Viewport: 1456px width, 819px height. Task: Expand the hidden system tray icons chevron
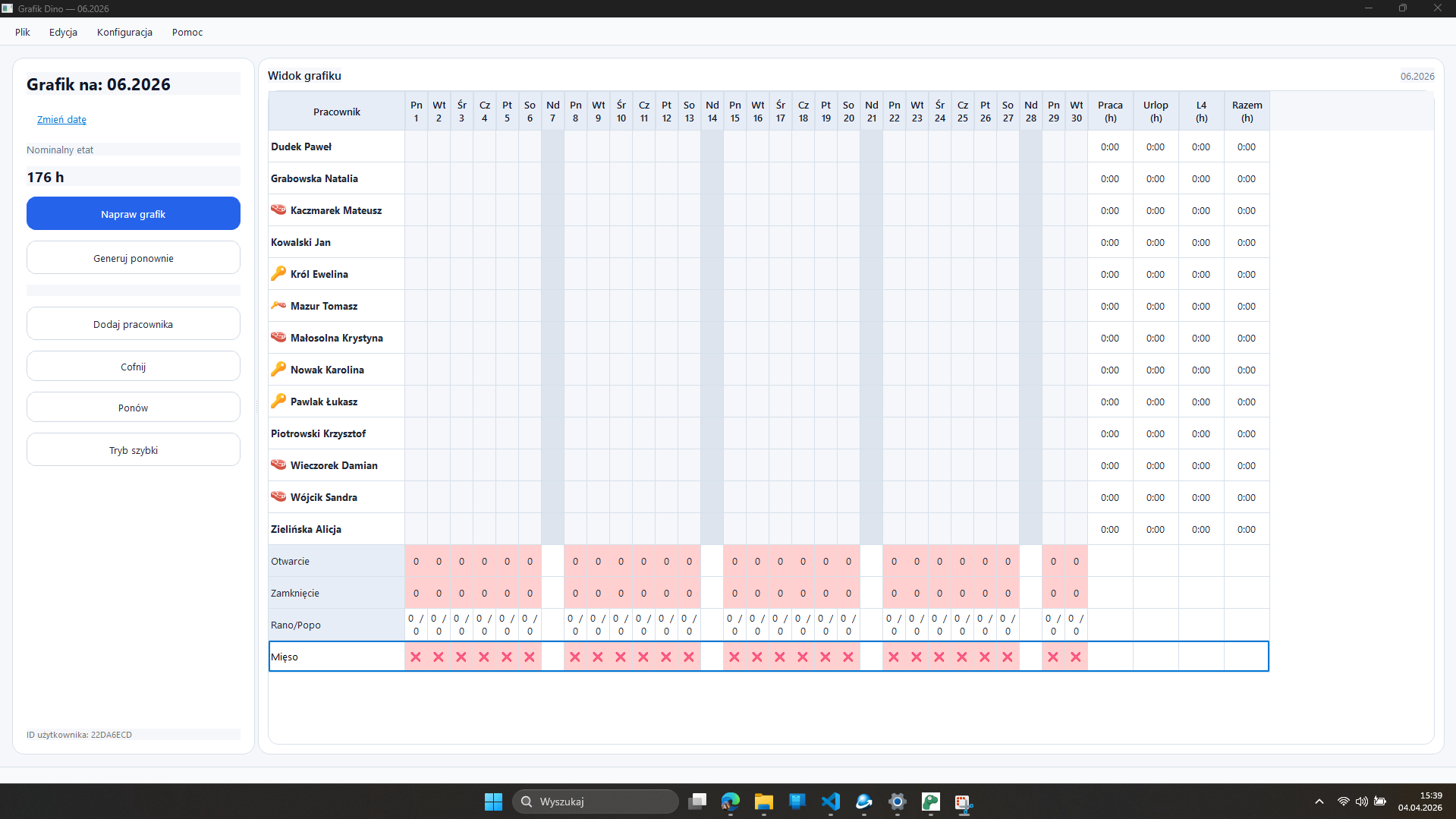point(1319,802)
